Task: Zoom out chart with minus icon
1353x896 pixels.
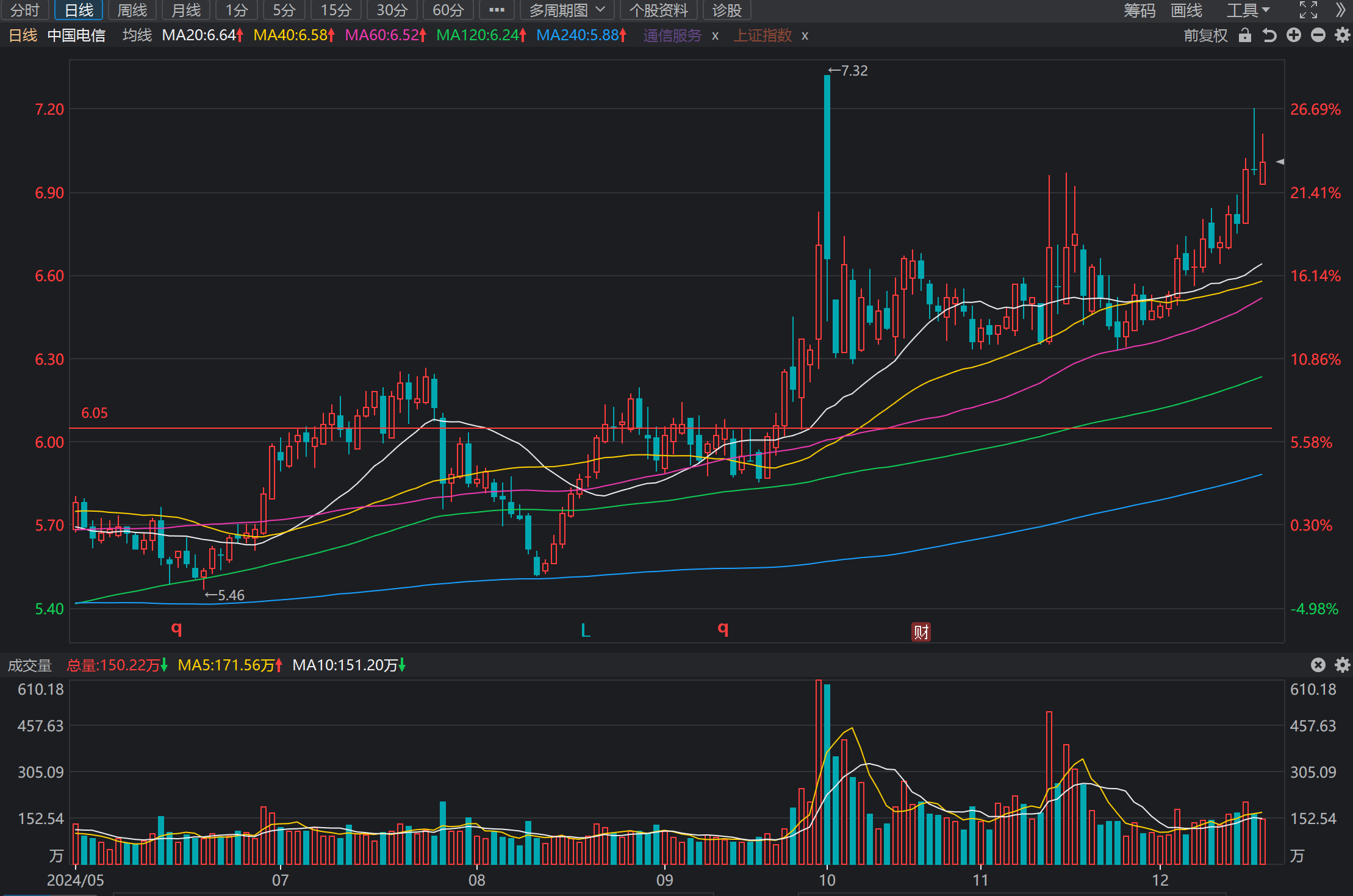Action: (1318, 35)
